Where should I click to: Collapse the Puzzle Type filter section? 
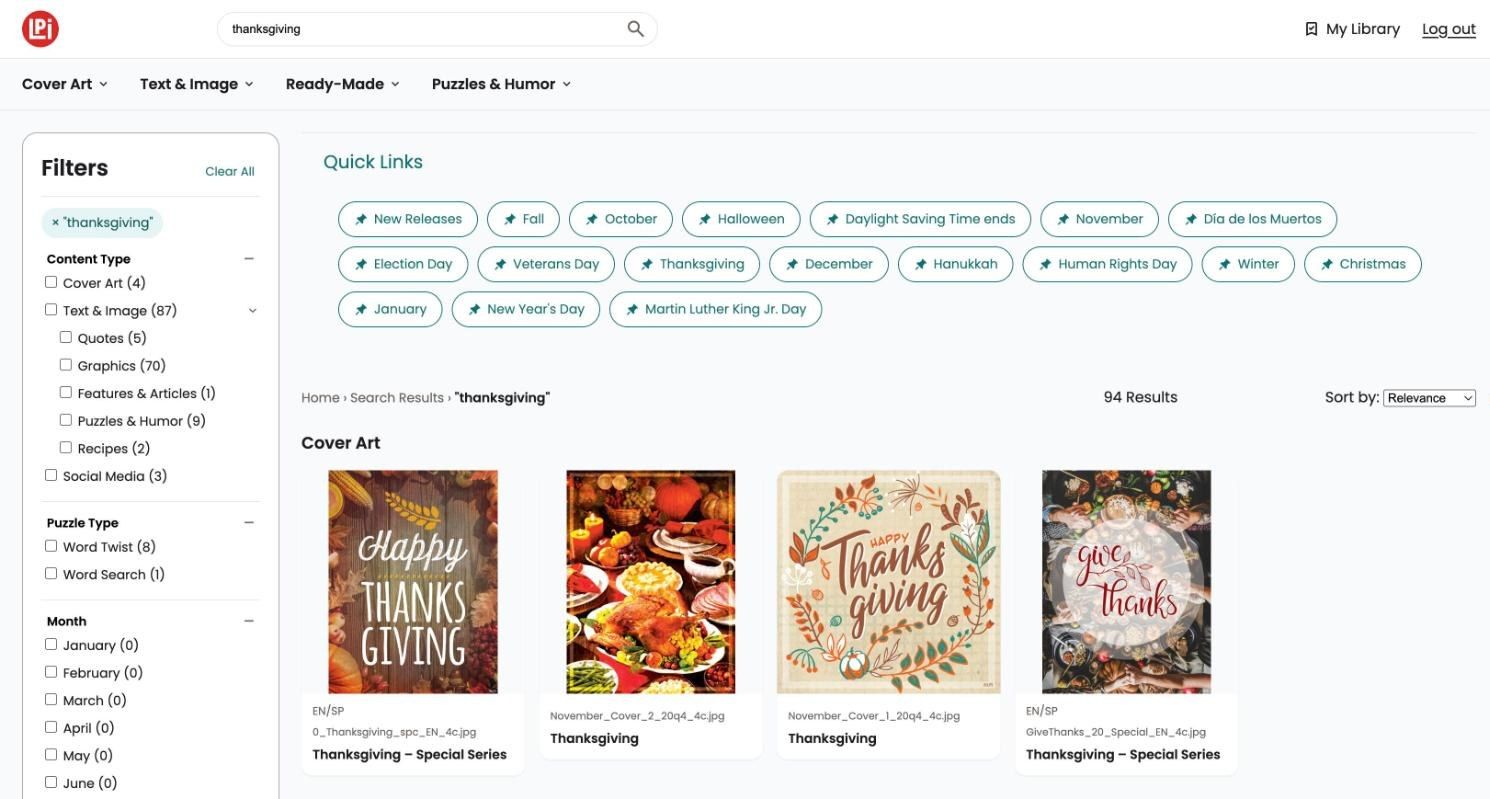pyautogui.click(x=249, y=522)
